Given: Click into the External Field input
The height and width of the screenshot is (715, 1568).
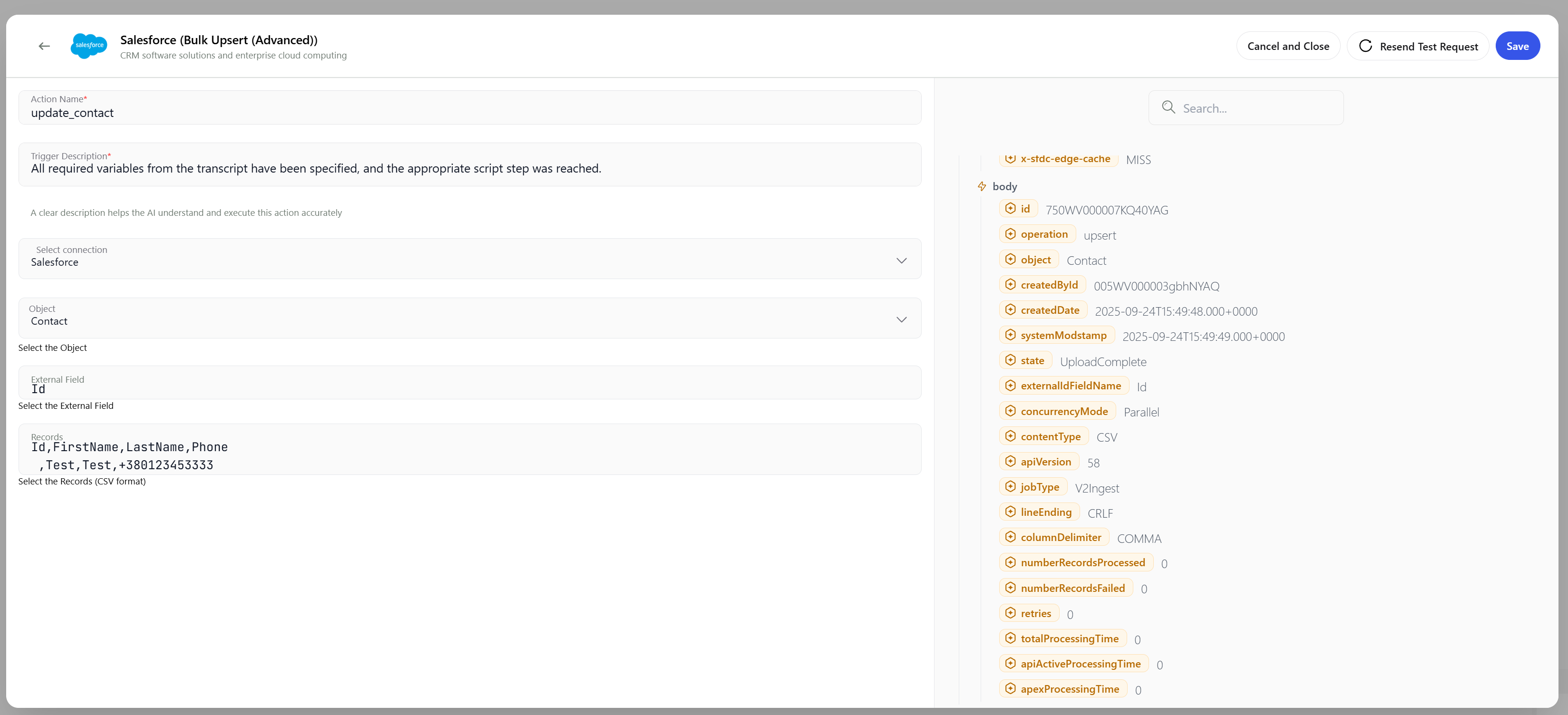Looking at the screenshot, I should [x=469, y=383].
